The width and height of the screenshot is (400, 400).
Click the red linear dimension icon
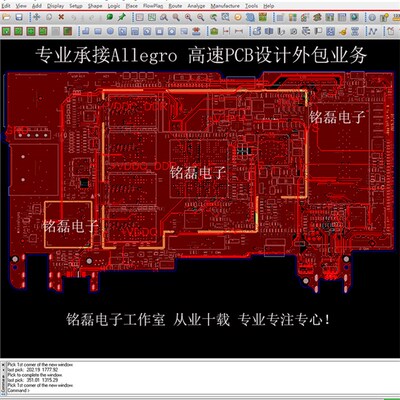[226, 31]
